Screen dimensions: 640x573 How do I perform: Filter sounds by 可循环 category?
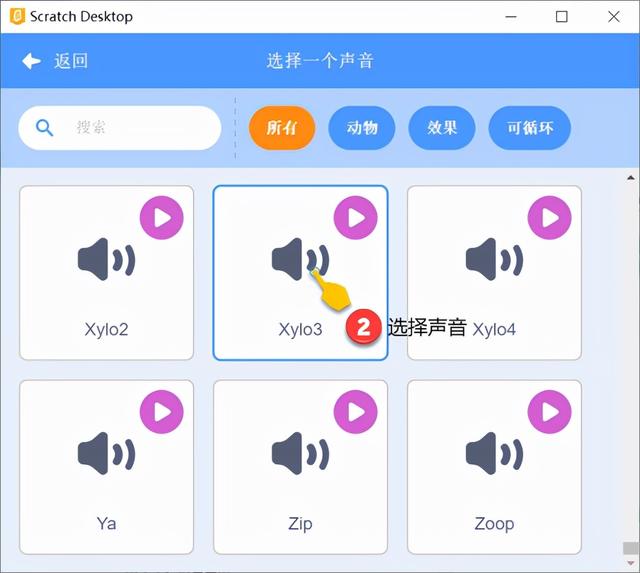tap(529, 128)
